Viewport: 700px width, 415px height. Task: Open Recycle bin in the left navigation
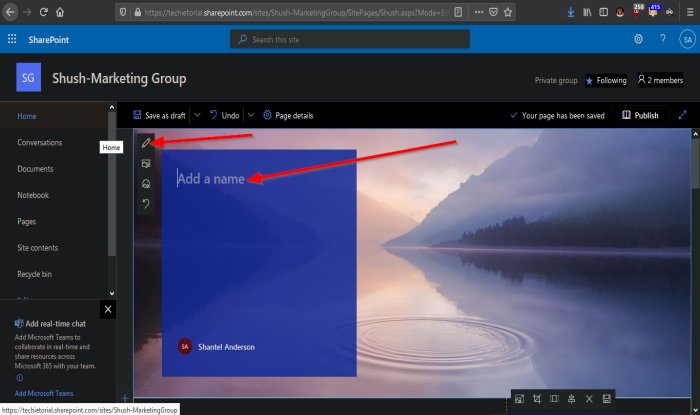(x=34, y=274)
